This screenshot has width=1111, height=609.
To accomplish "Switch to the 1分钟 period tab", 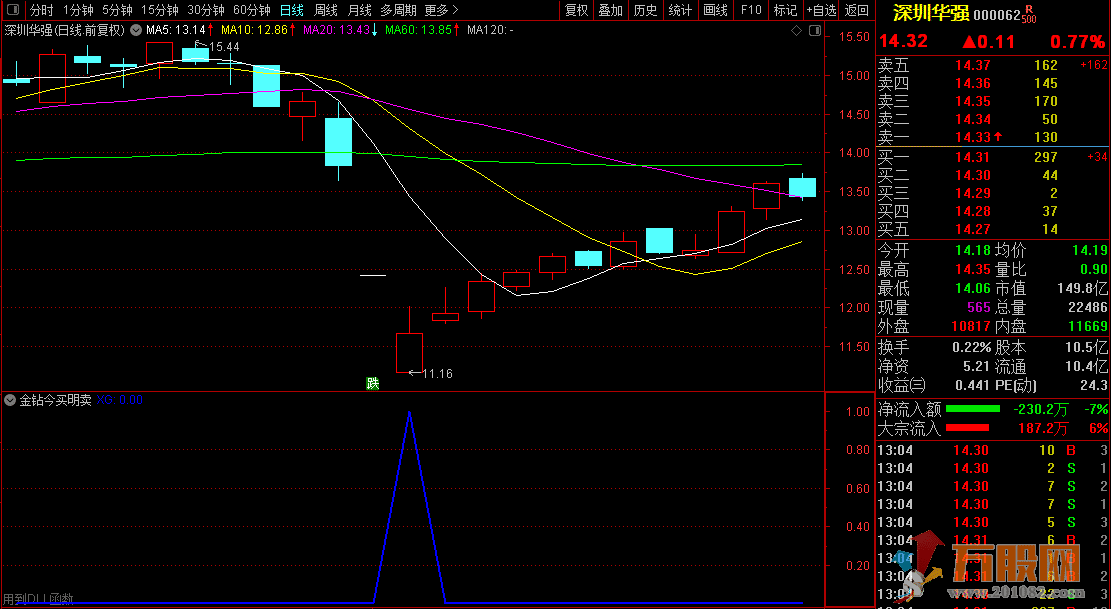I will 78,10.
